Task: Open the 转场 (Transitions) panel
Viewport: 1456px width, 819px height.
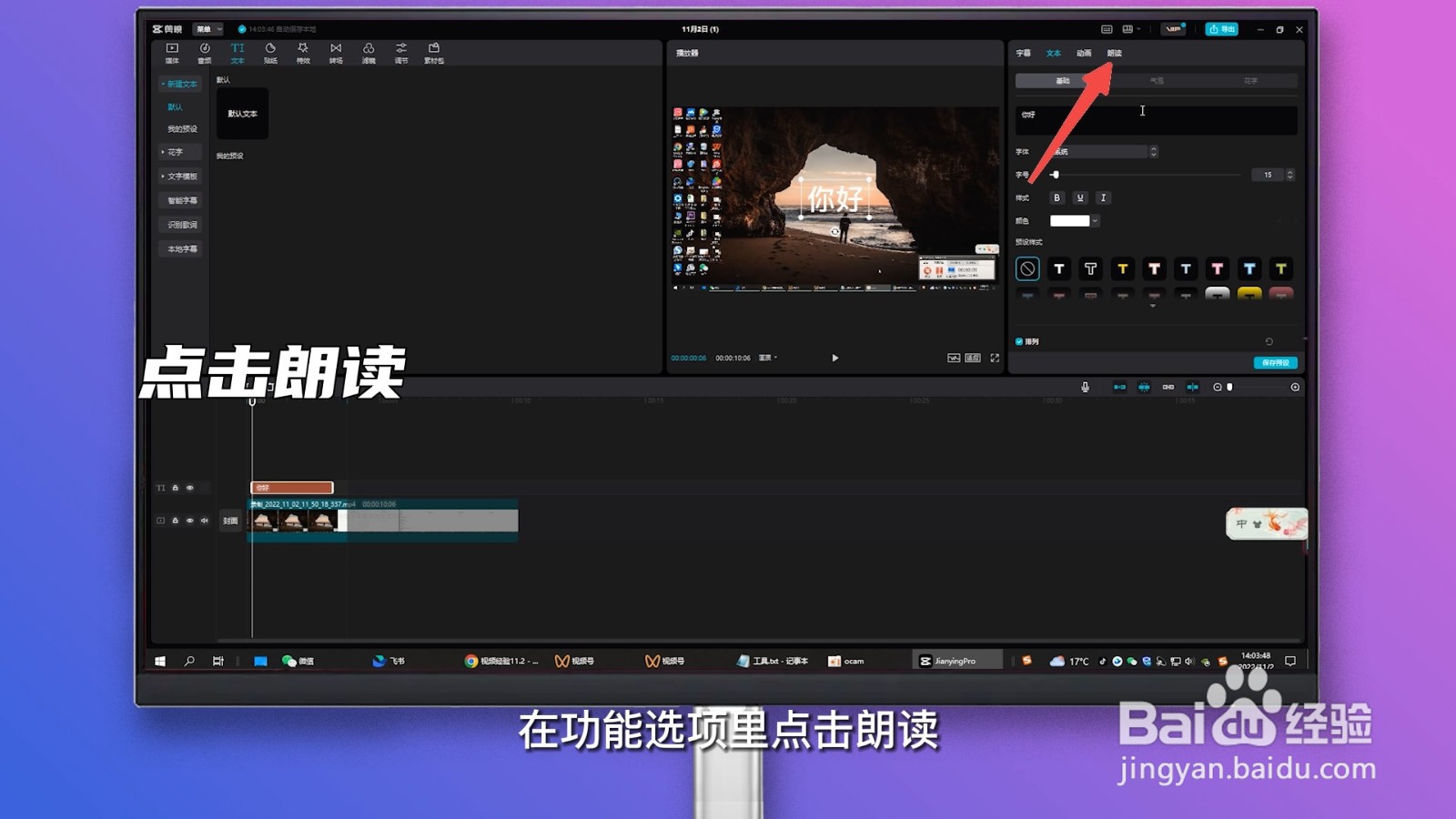Action: [334, 52]
